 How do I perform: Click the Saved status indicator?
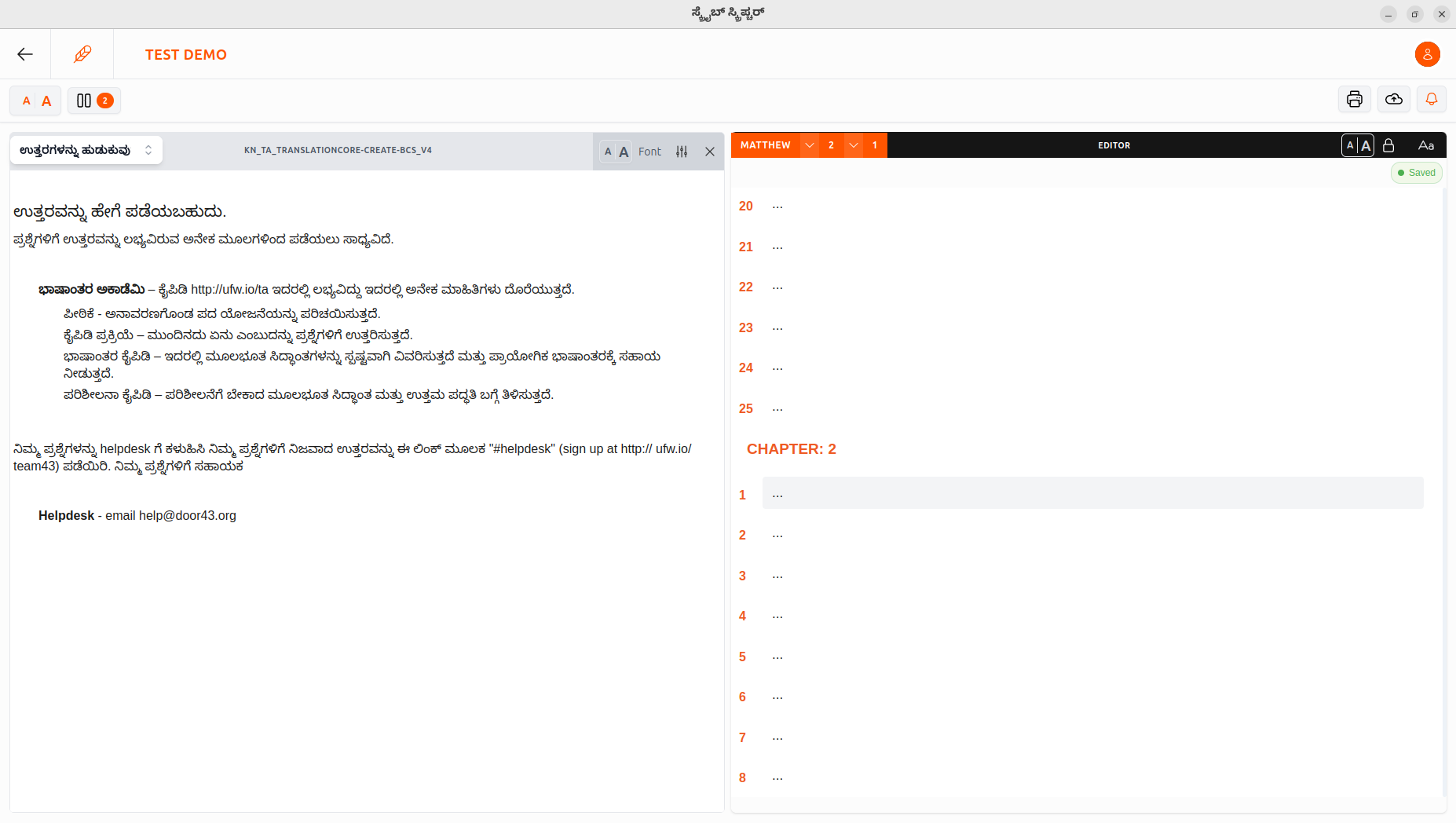tap(1416, 172)
